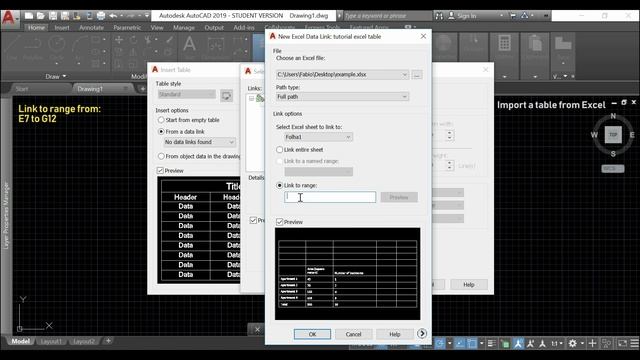Click the New drawing quick access icon
640x360 pixels.
pos(29,16)
